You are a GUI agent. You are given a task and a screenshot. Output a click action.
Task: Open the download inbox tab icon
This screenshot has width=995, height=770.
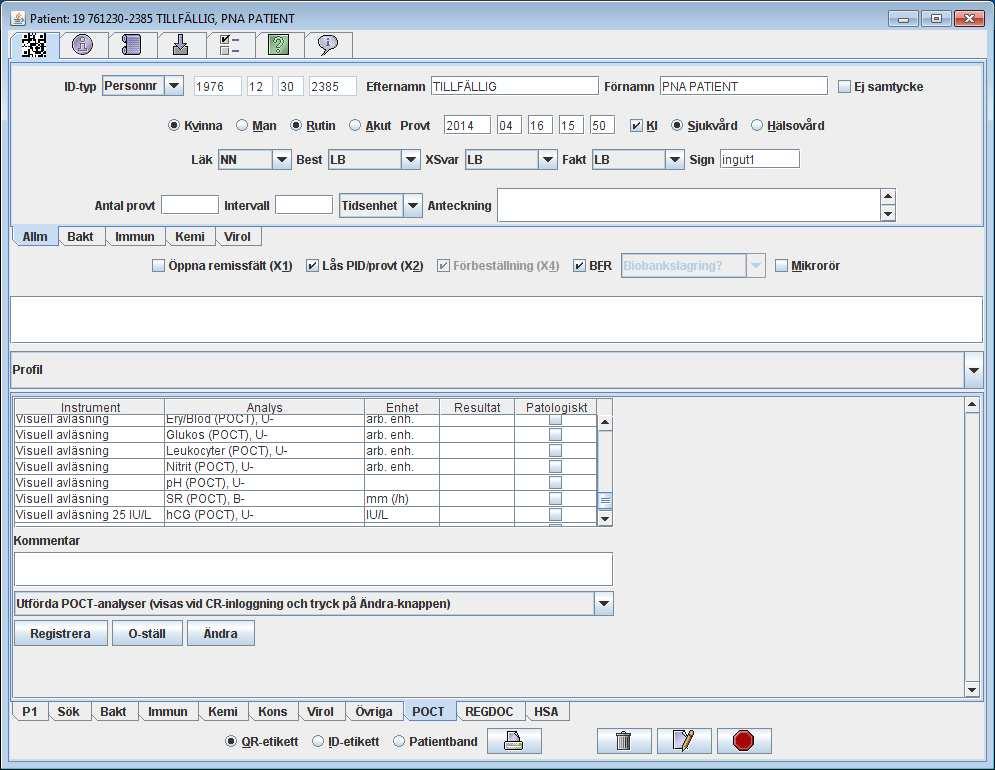181,45
